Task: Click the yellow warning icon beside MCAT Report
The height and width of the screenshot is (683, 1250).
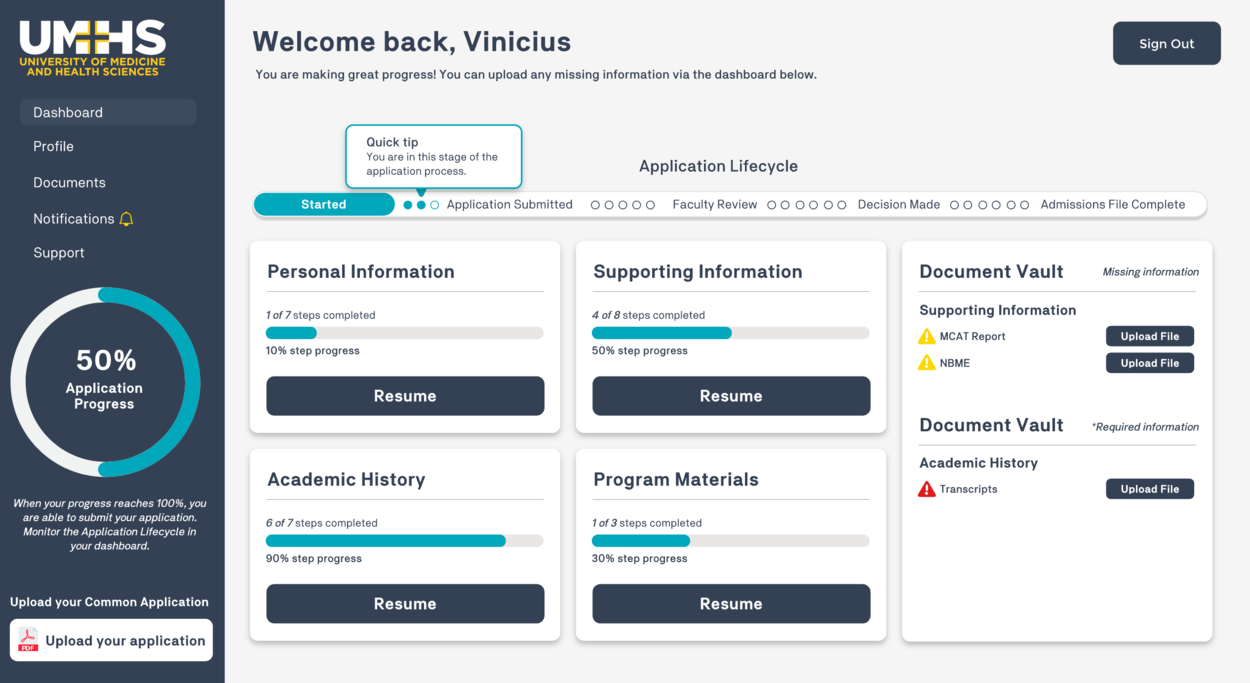Action: [x=927, y=336]
